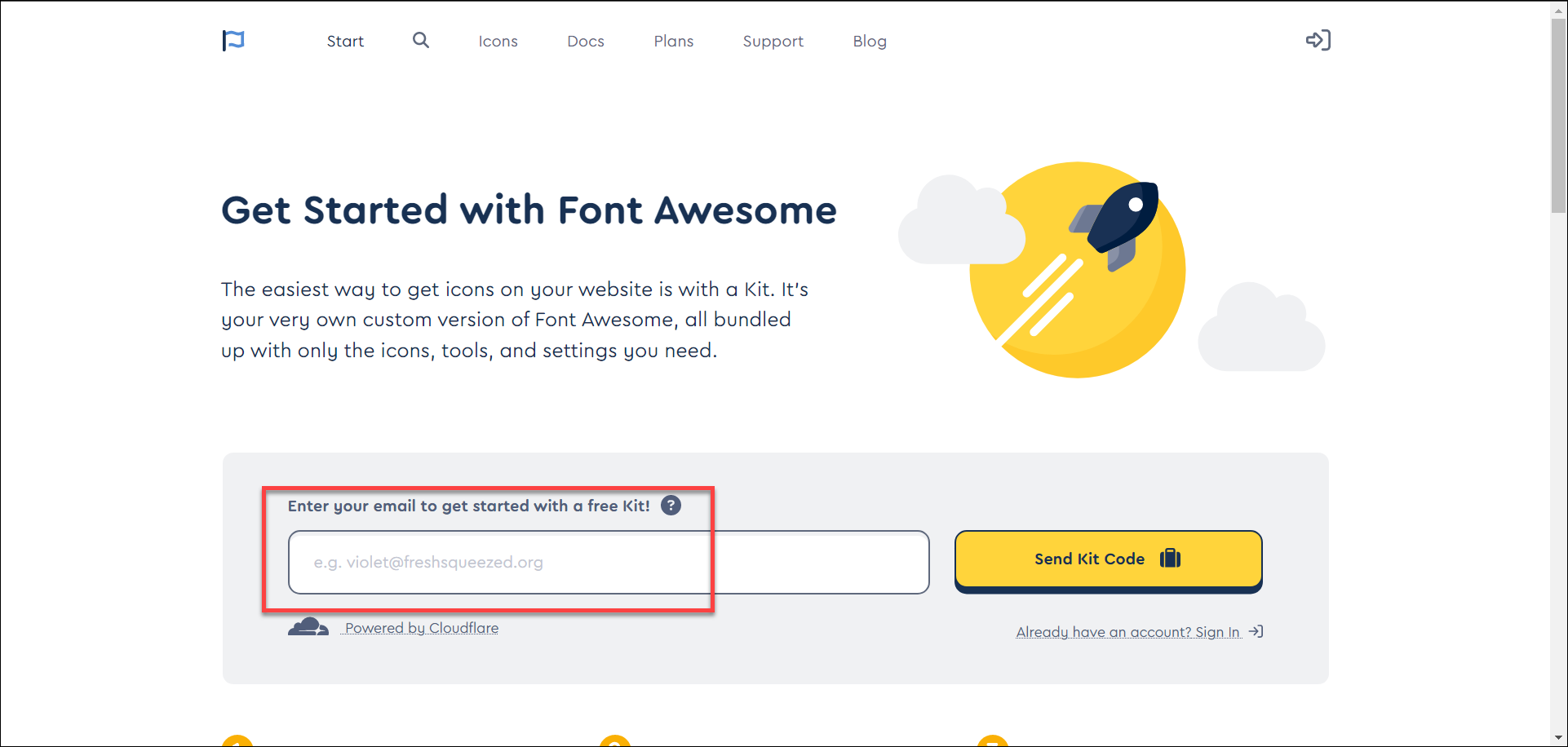1568x747 pixels.
Task: Click the question mark help icon
Action: click(x=671, y=506)
